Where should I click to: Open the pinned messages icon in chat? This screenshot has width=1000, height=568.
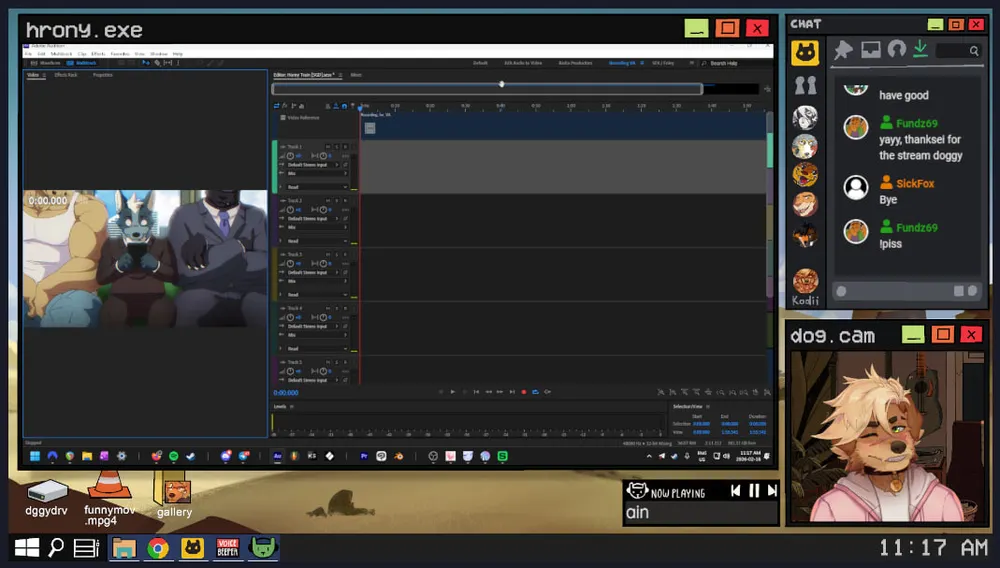844,50
